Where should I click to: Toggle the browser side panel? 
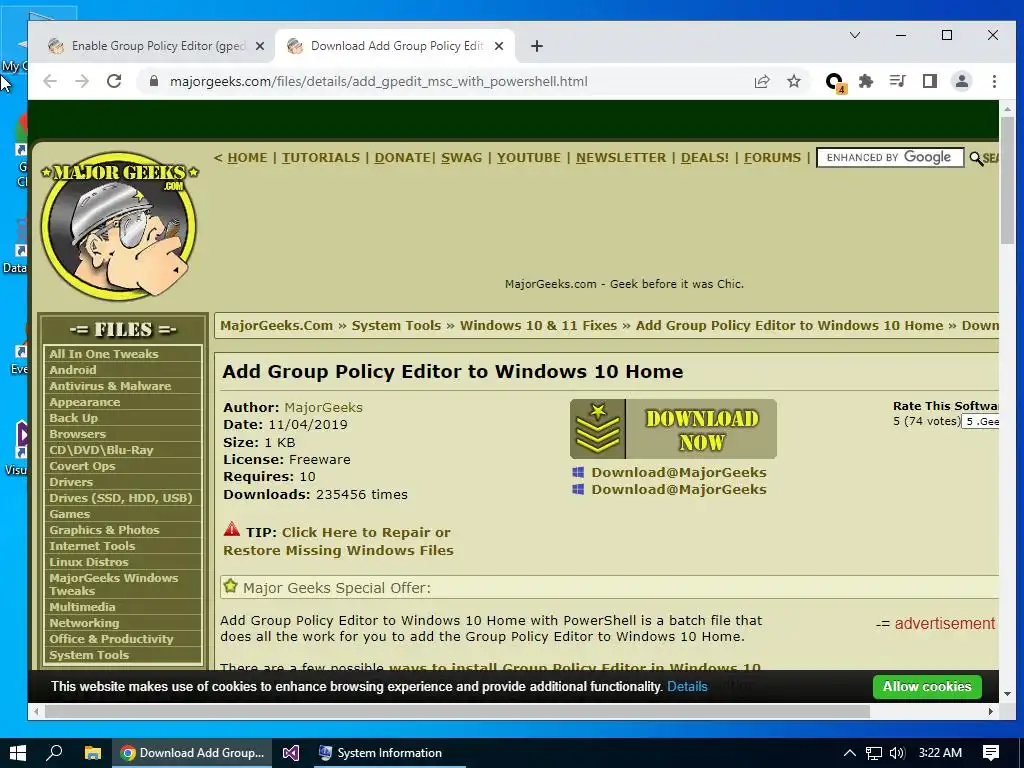click(x=929, y=82)
